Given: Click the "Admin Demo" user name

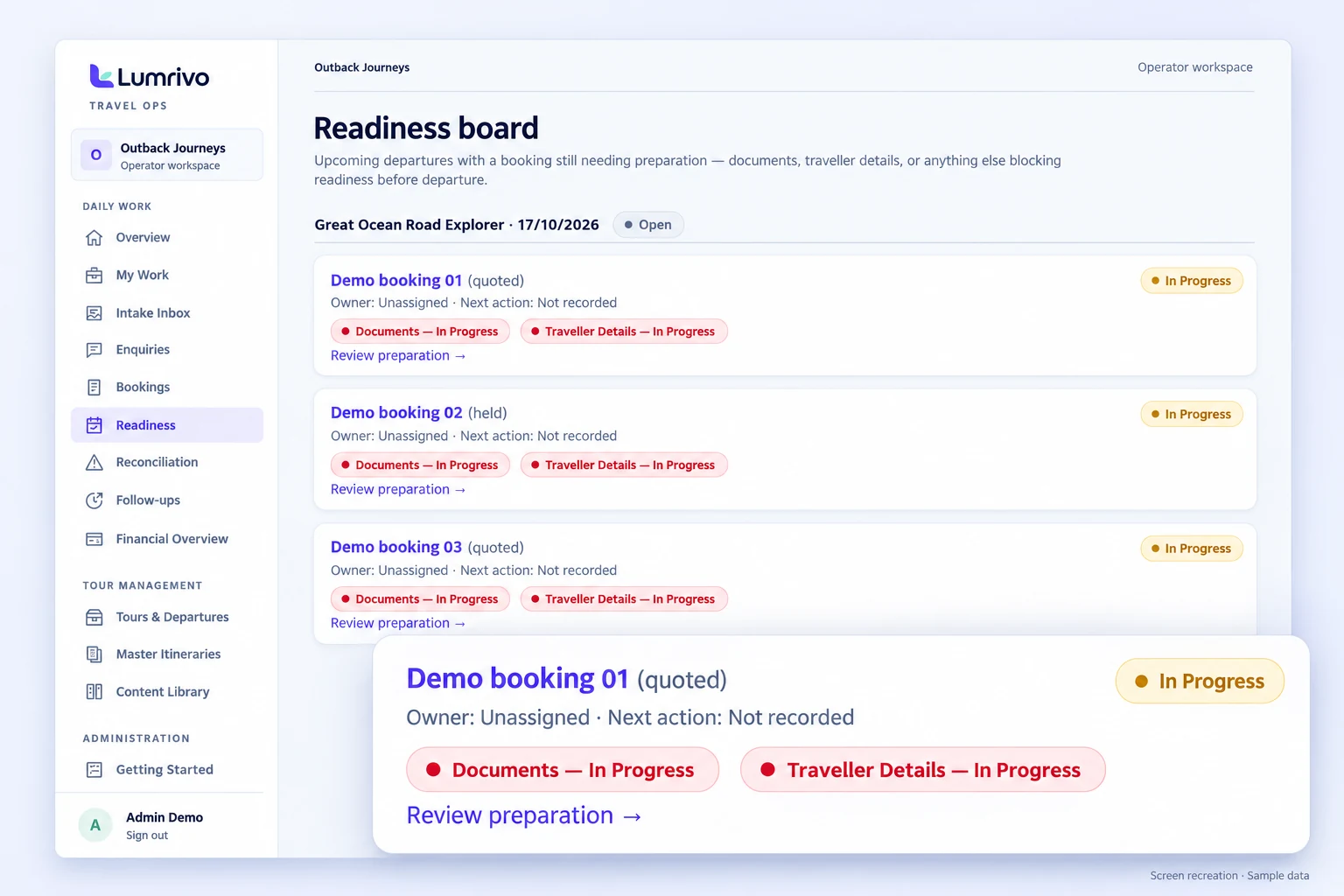Looking at the screenshot, I should pos(164,817).
